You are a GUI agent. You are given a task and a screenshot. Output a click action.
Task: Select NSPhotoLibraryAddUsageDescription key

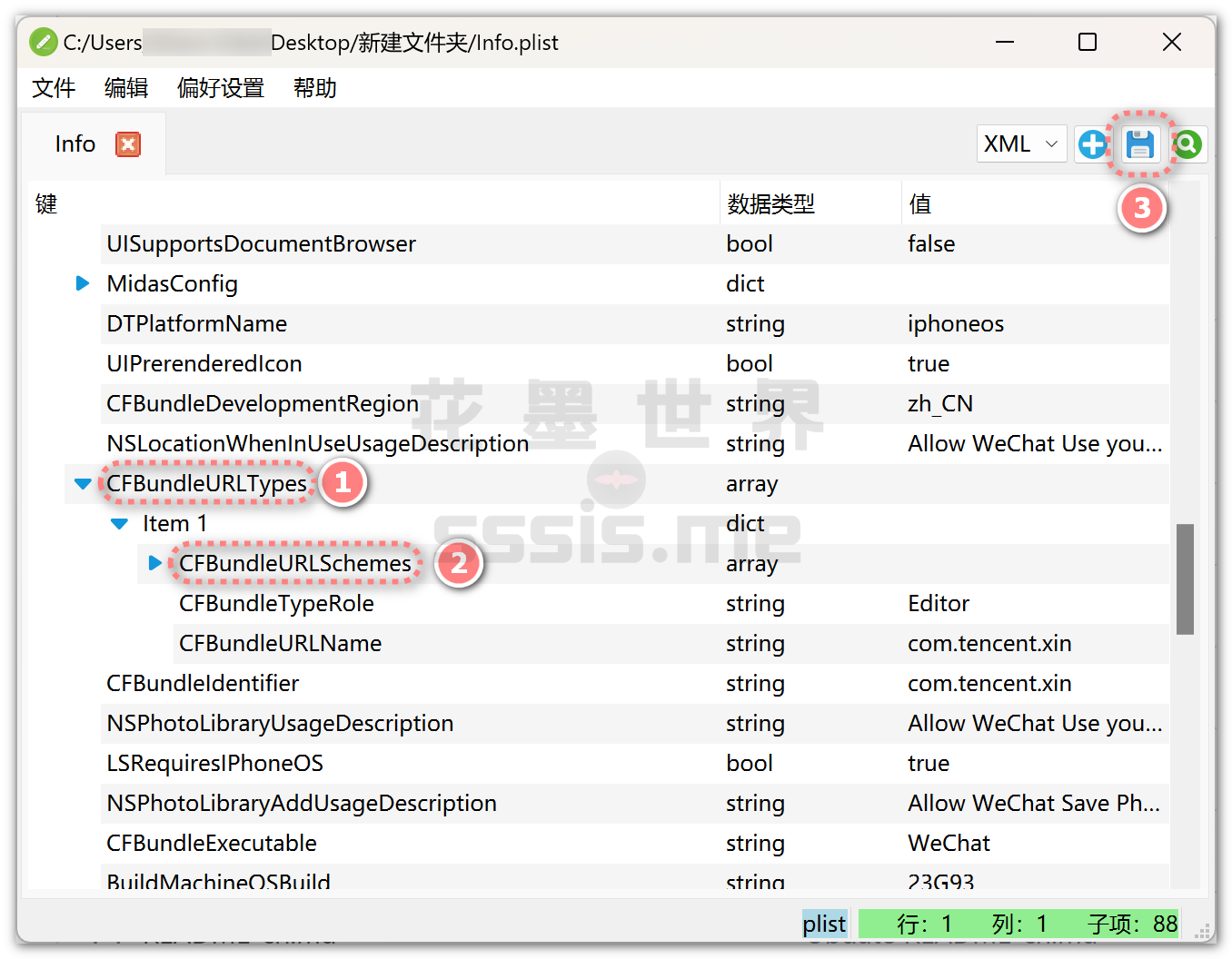302,803
